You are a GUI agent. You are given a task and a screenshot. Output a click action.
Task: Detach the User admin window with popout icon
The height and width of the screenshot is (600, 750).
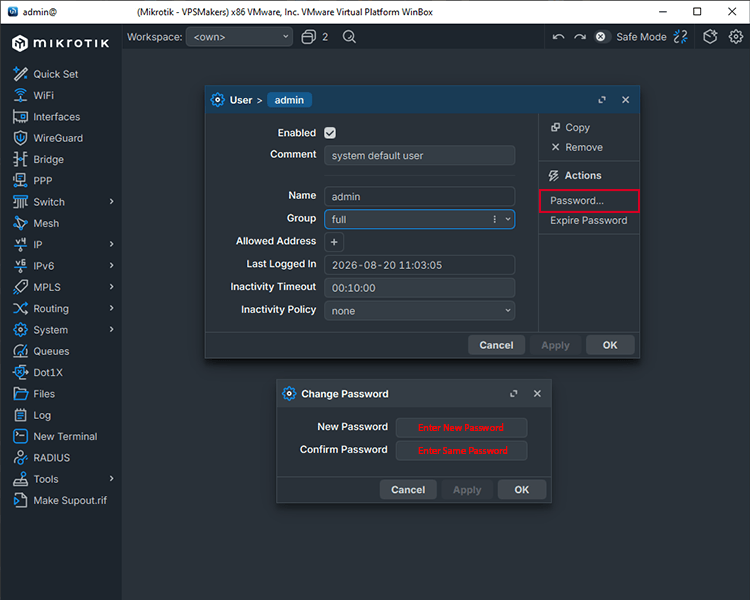(x=602, y=100)
